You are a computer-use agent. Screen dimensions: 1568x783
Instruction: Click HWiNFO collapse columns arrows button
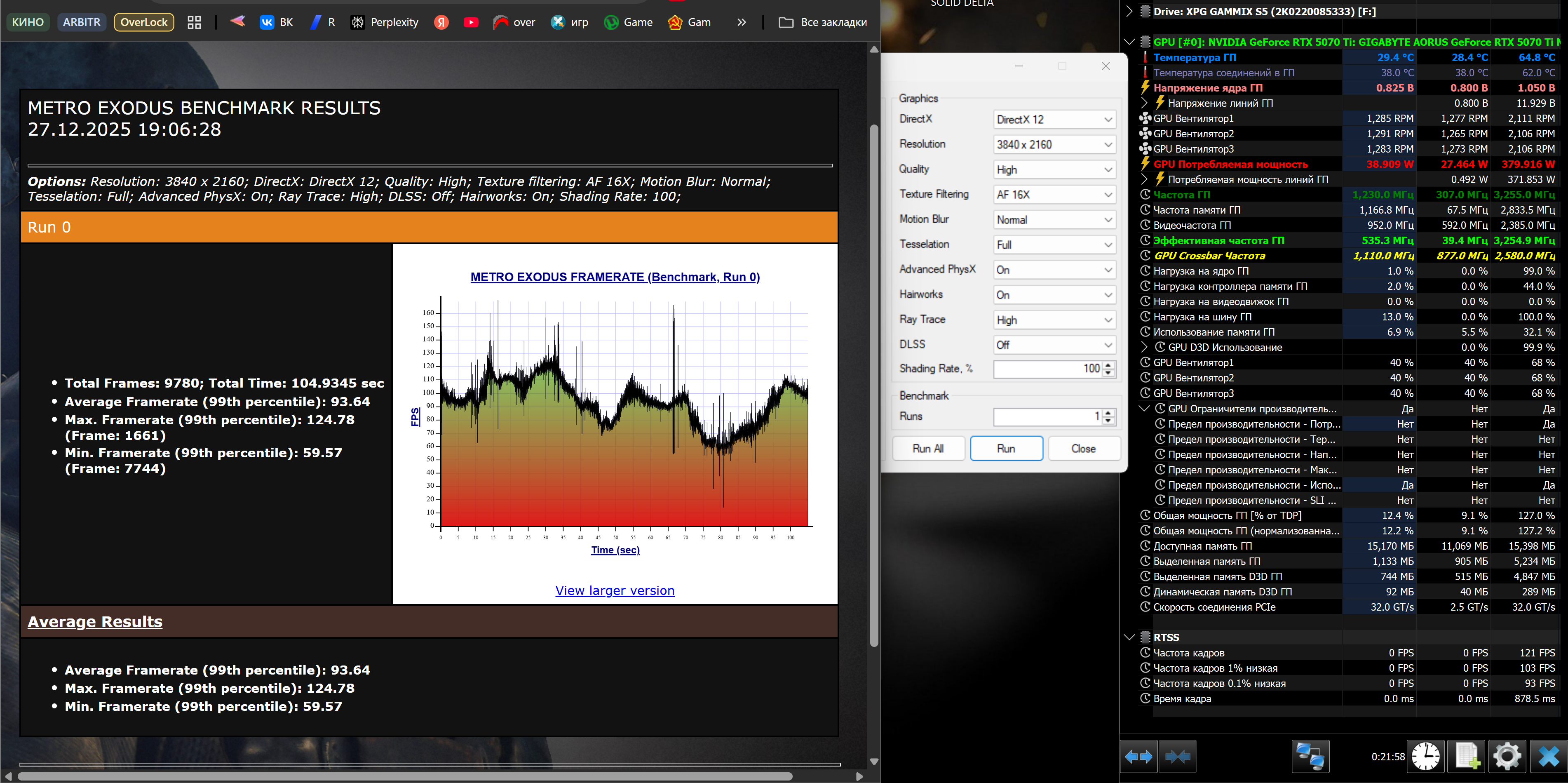(1177, 756)
